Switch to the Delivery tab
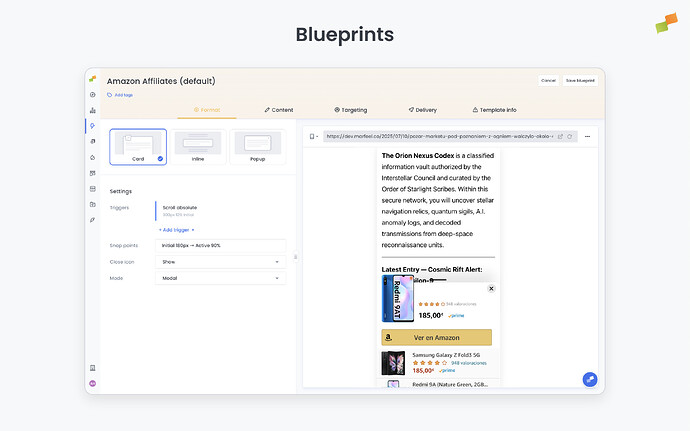690x431 pixels. click(422, 110)
